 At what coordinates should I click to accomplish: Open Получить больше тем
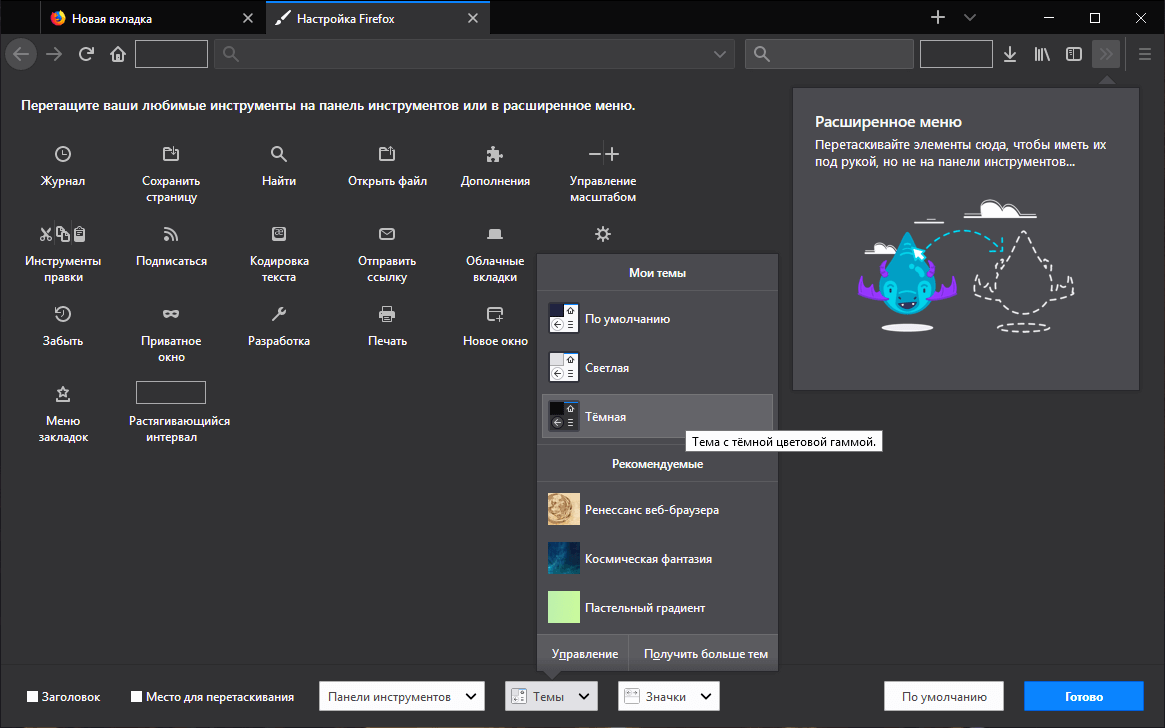tap(703, 653)
